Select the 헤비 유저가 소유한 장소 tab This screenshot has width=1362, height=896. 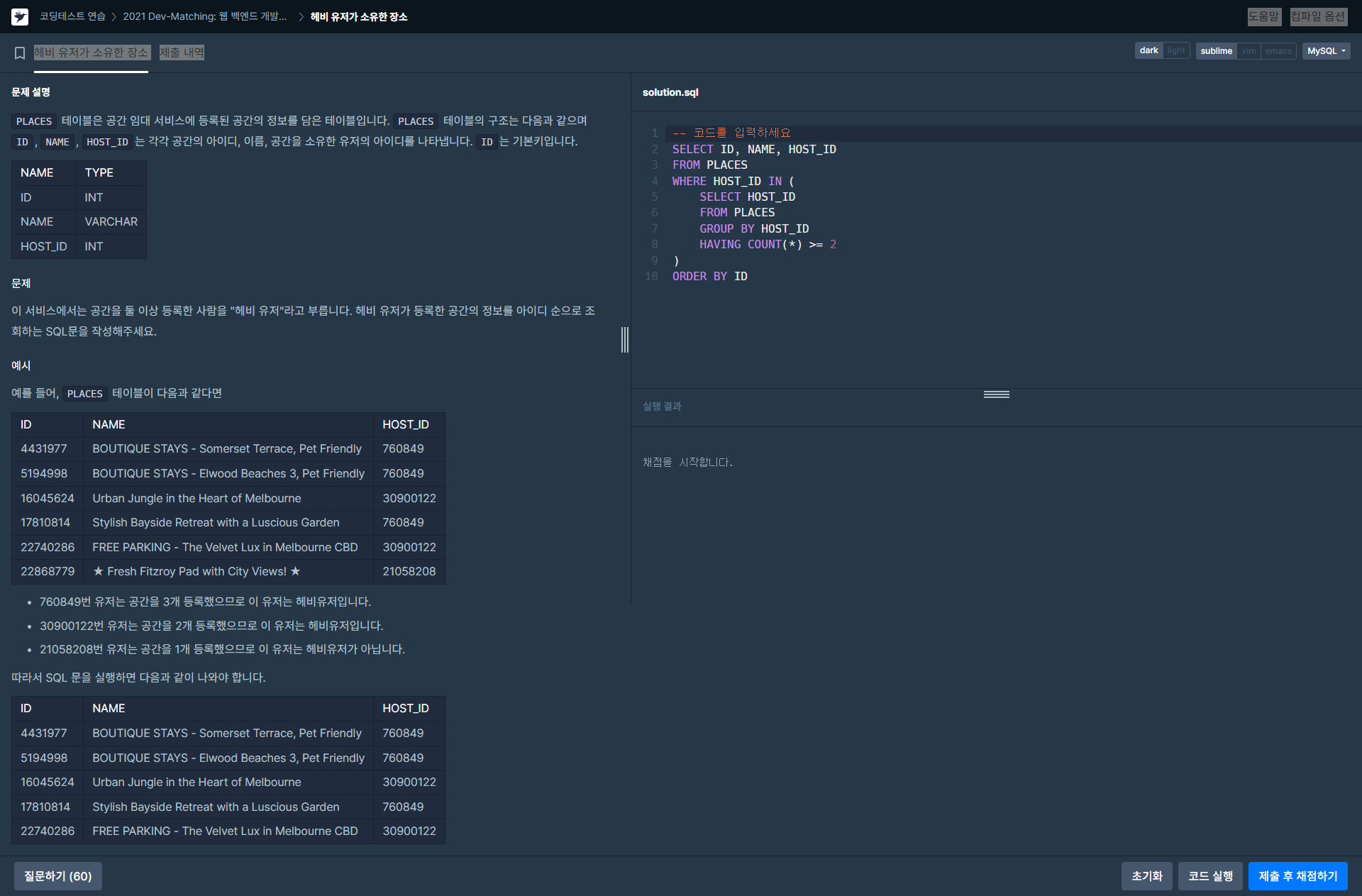(92, 52)
